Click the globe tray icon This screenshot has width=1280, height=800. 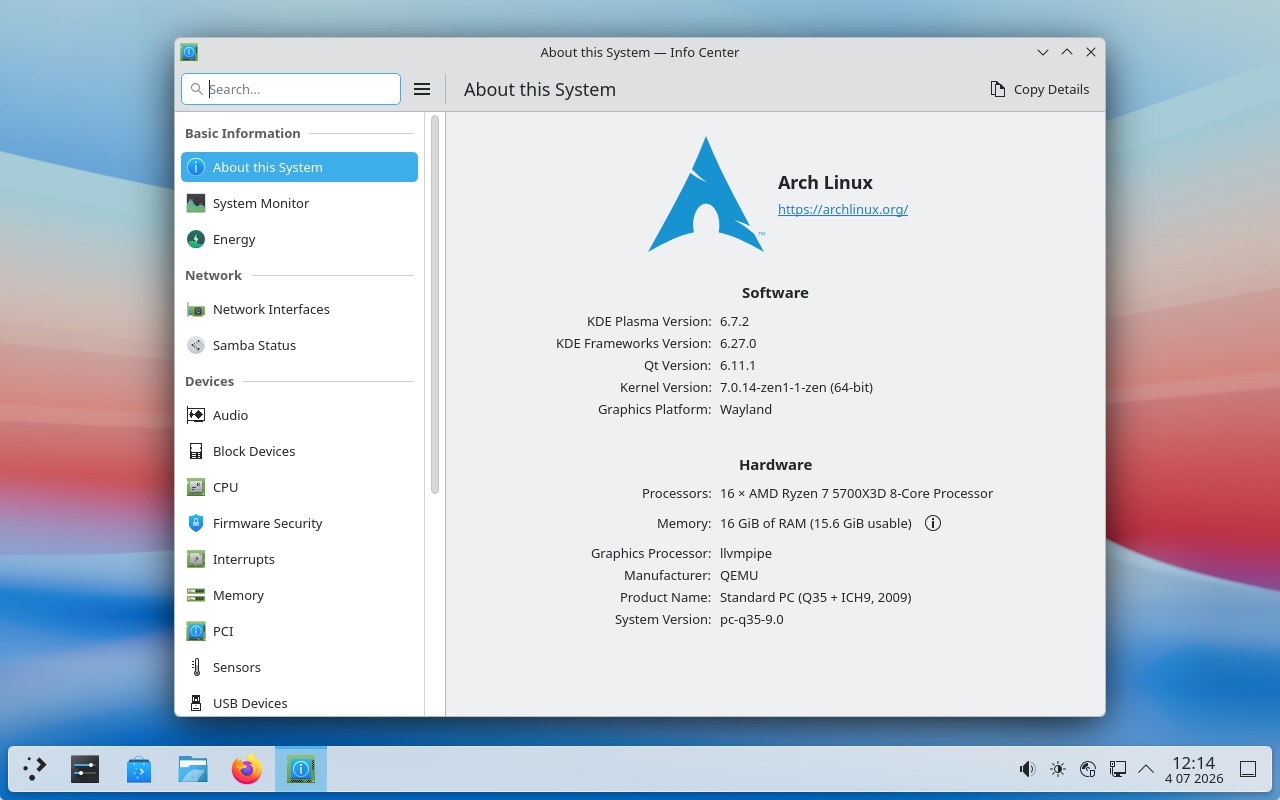tap(1088, 769)
